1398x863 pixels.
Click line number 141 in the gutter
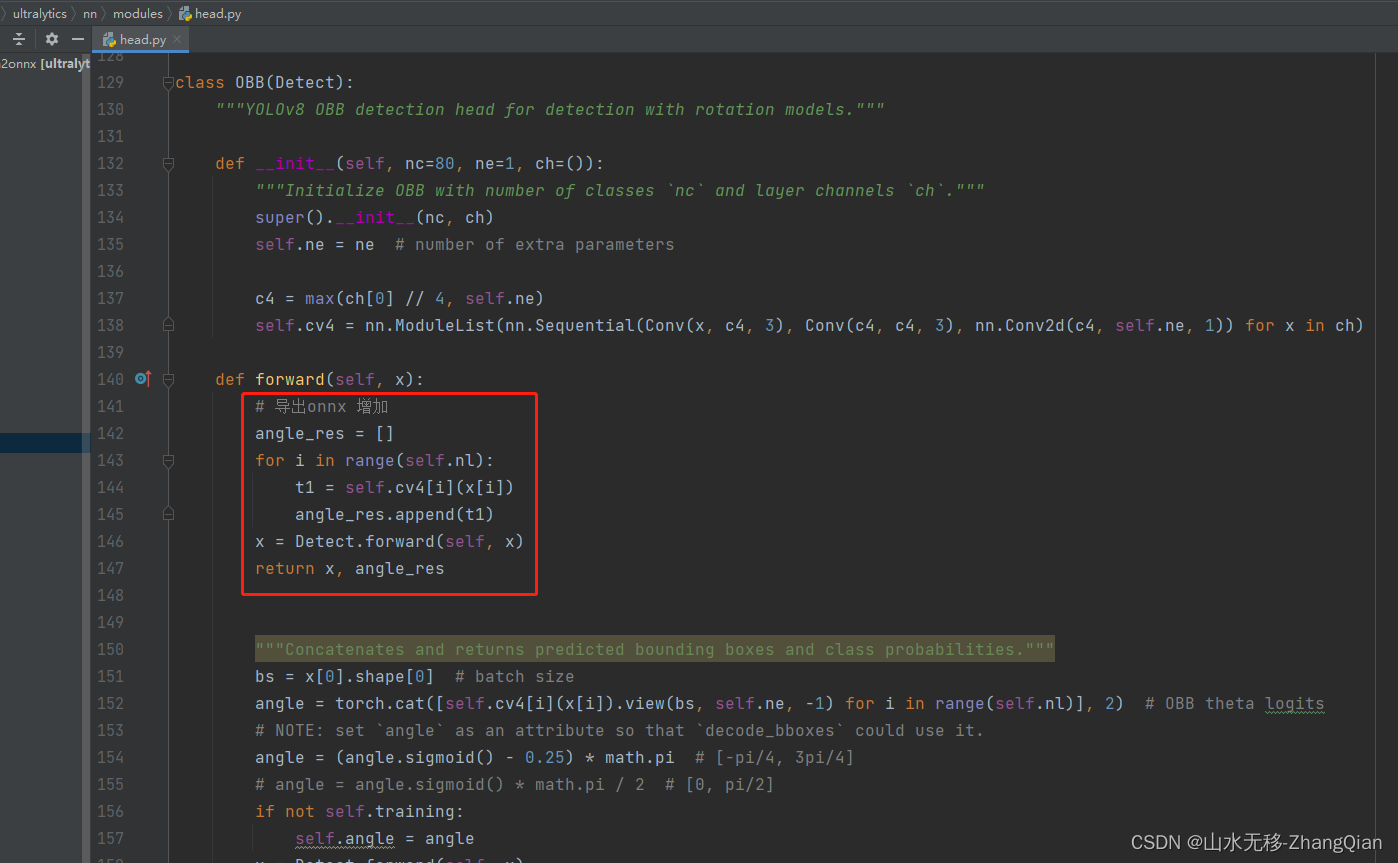(110, 407)
